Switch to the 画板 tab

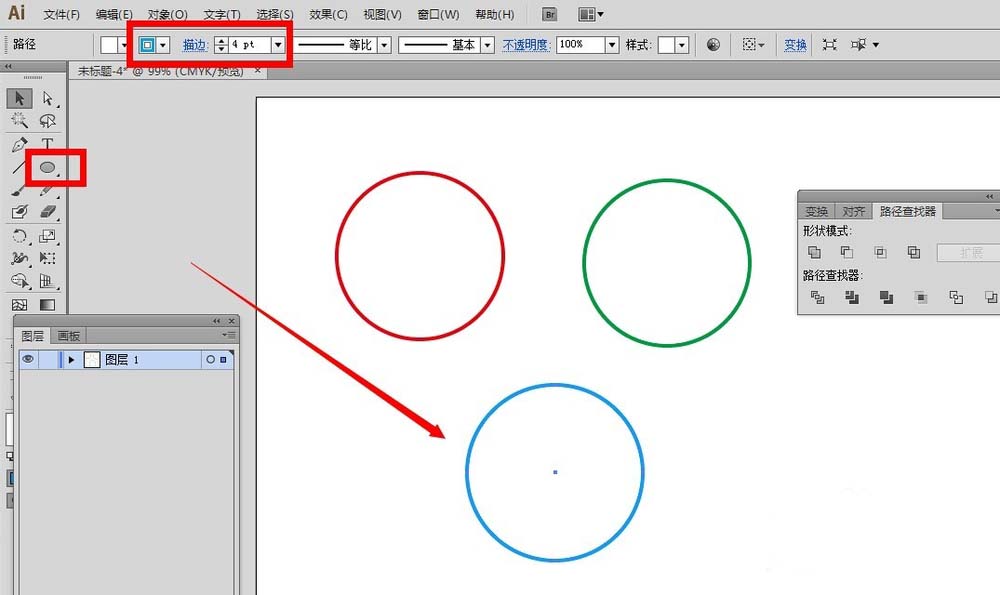pyautogui.click(x=69, y=336)
